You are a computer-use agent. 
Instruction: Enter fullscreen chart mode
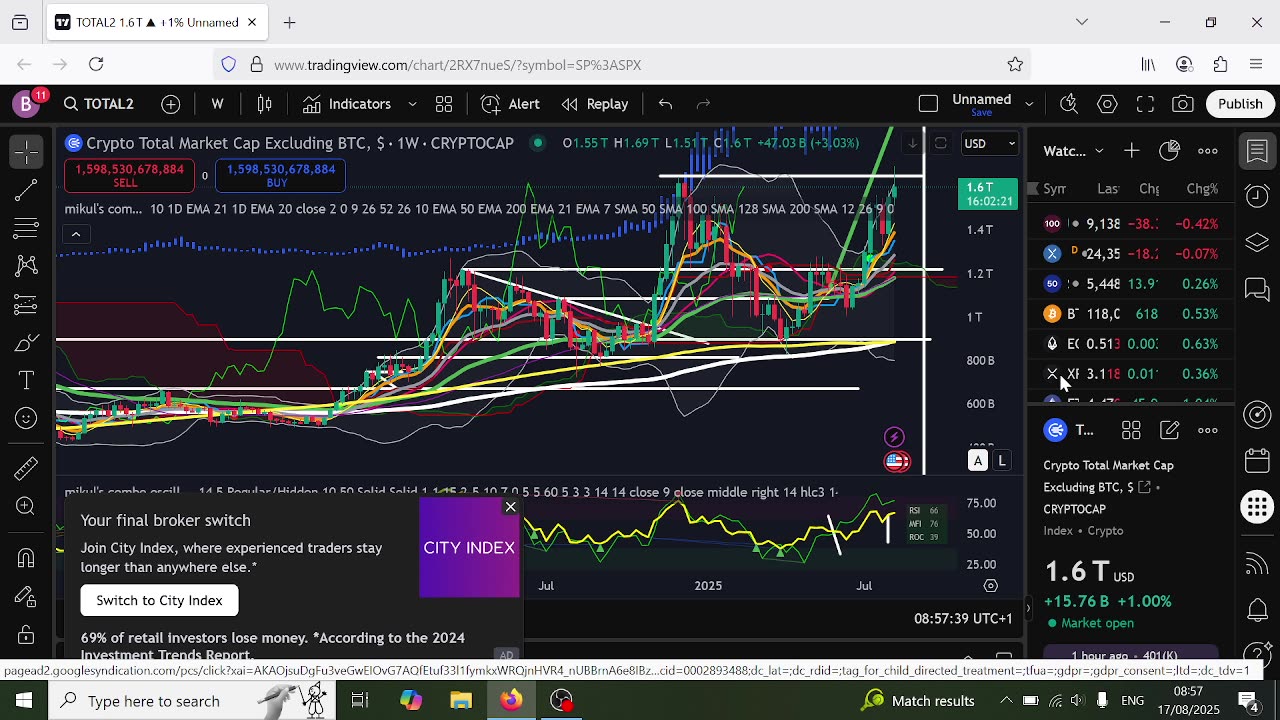click(x=1145, y=104)
